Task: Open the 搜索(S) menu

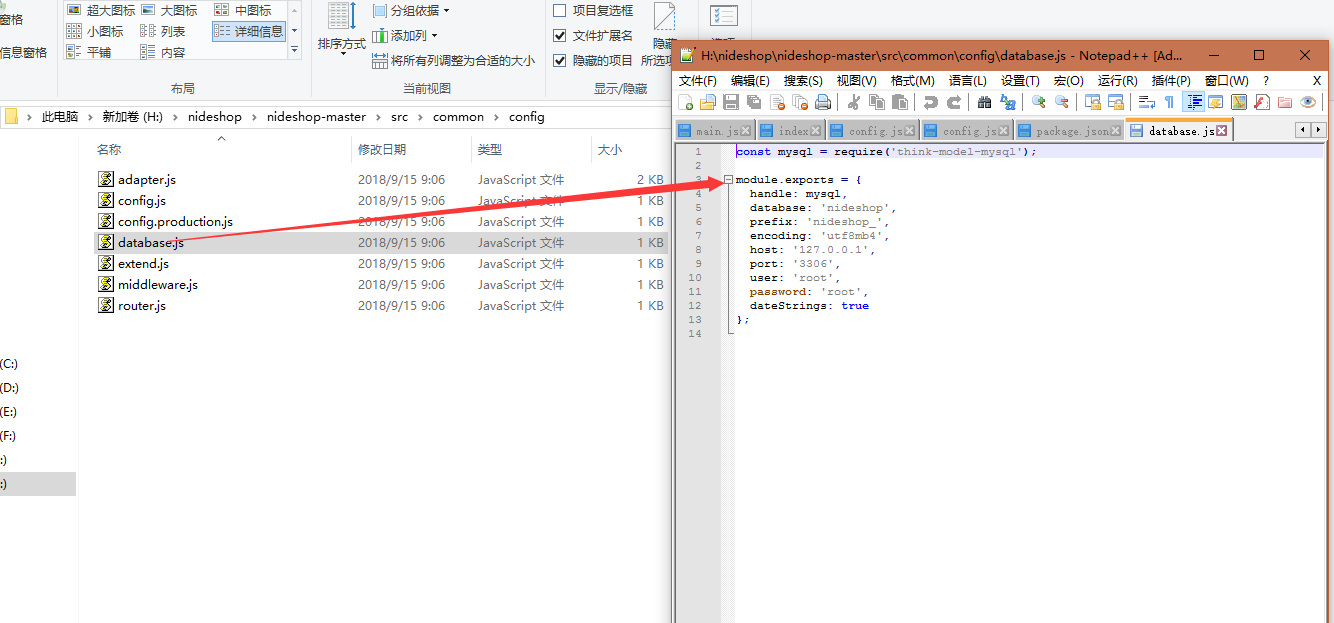Action: coord(803,80)
